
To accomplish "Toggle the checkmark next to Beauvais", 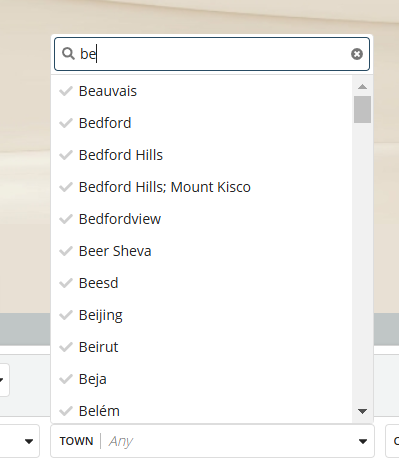I will 66,91.
